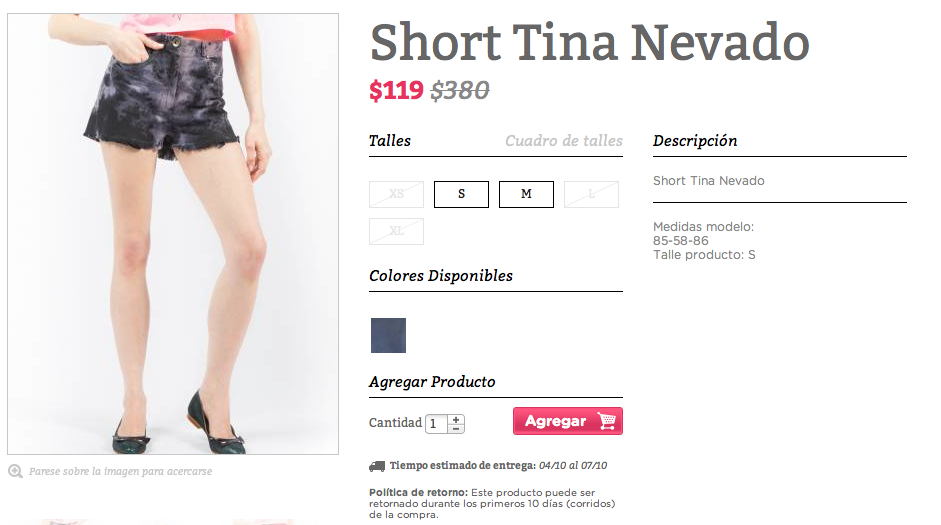Viewport: 941px width, 525px height.
Task: Select the unavailable L size box
Action: point(591,194)
